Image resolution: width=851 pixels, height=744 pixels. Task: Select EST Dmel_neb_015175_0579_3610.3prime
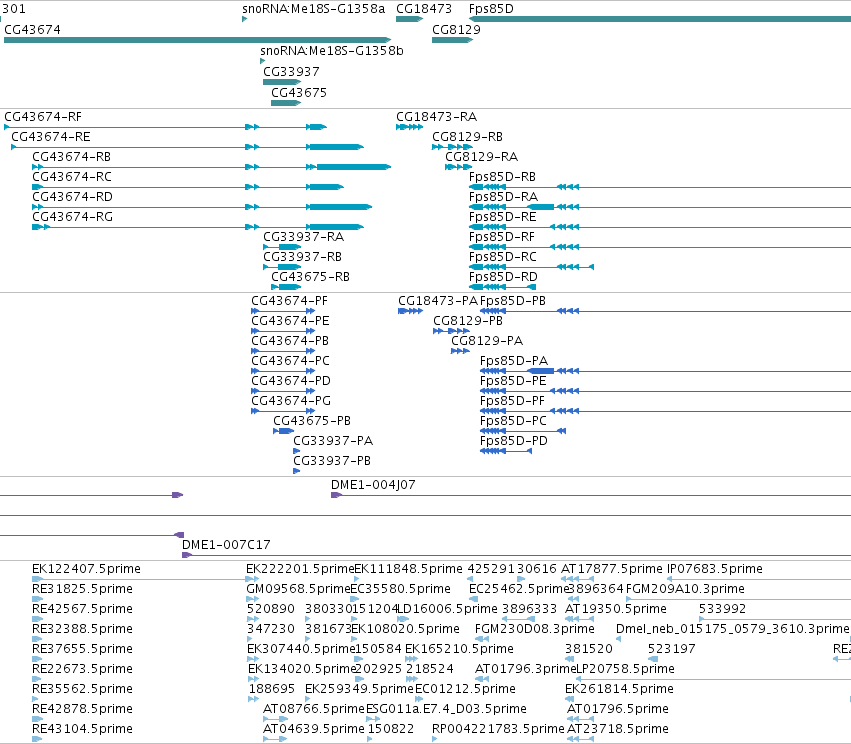pos(732,629)
